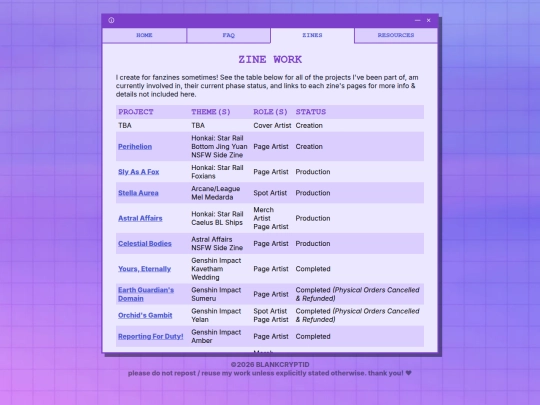Select the Merch Artist Page Artist role cell
Screen dimensions: 540x405
click(x=271, y=218)
